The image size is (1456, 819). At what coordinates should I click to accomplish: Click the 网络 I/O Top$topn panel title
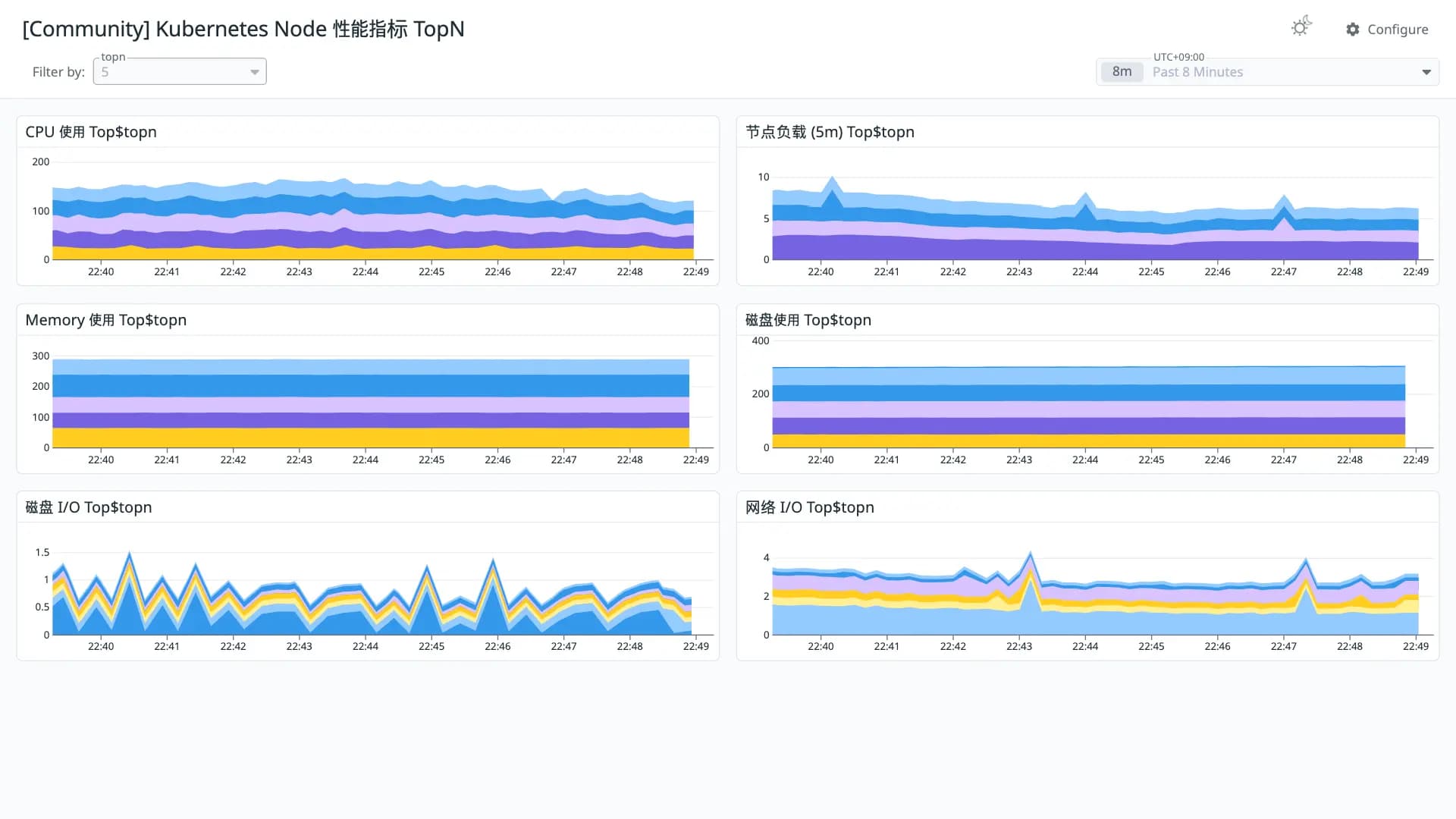point(810,507)
